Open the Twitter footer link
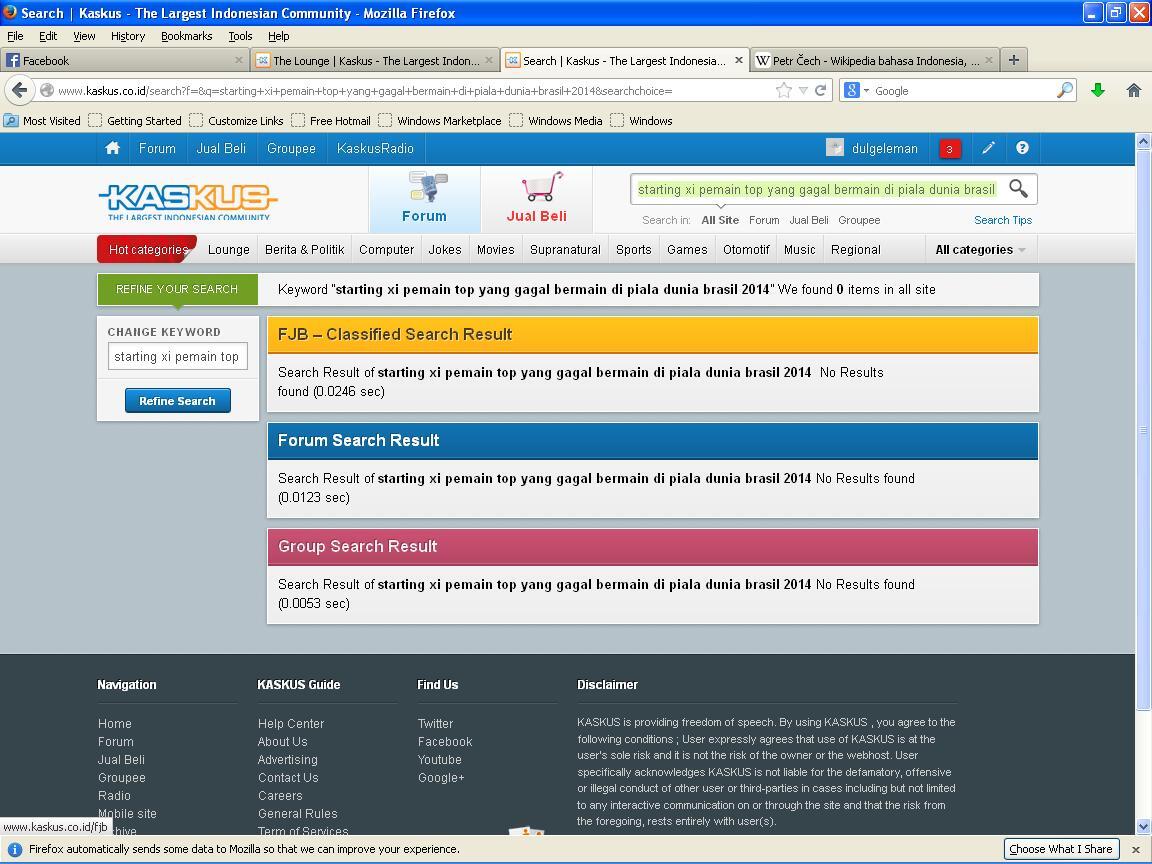The image size is (1152, 864). [436, 724]
